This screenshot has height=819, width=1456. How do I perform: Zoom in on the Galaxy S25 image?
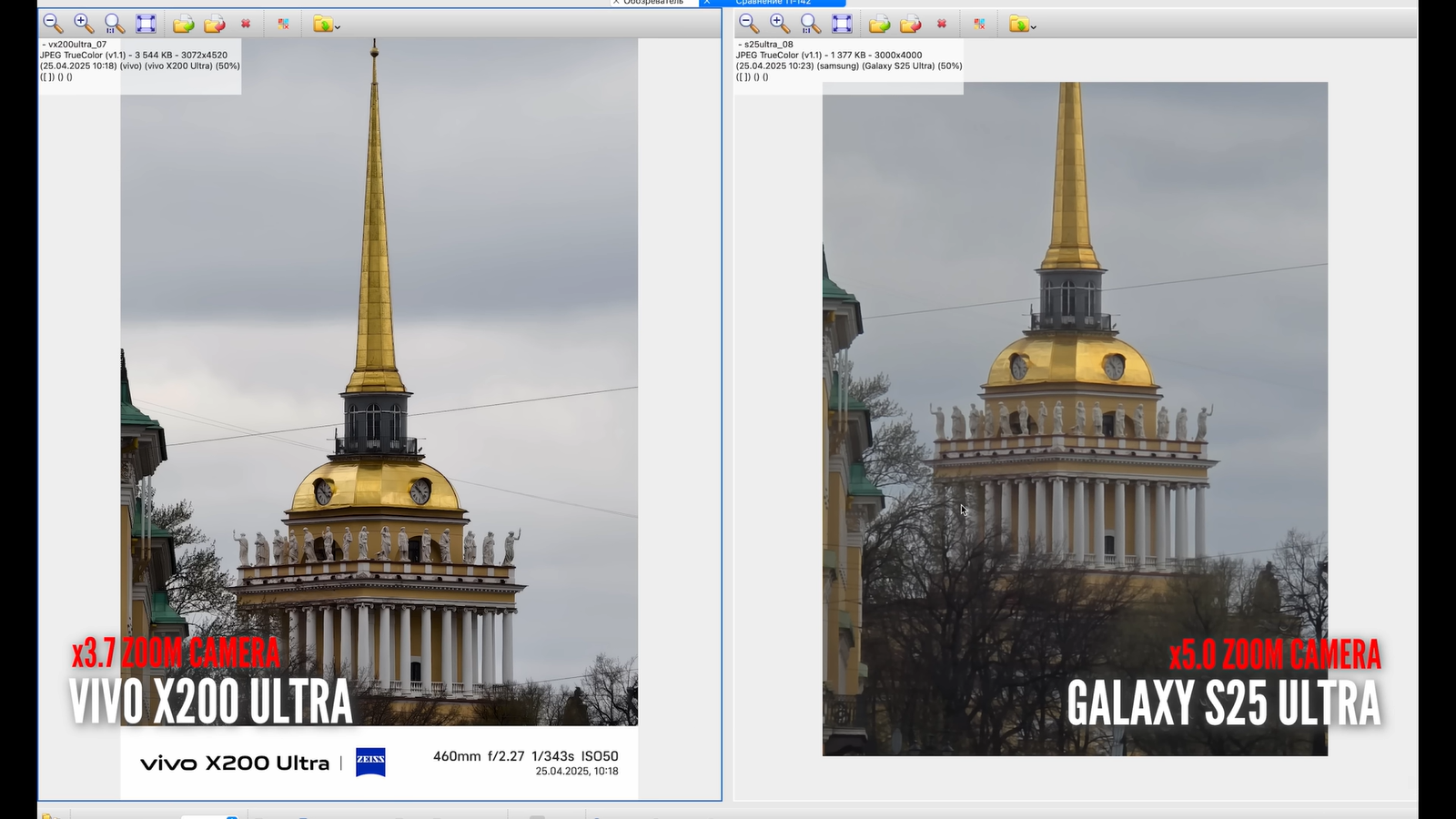pos(780,24)
